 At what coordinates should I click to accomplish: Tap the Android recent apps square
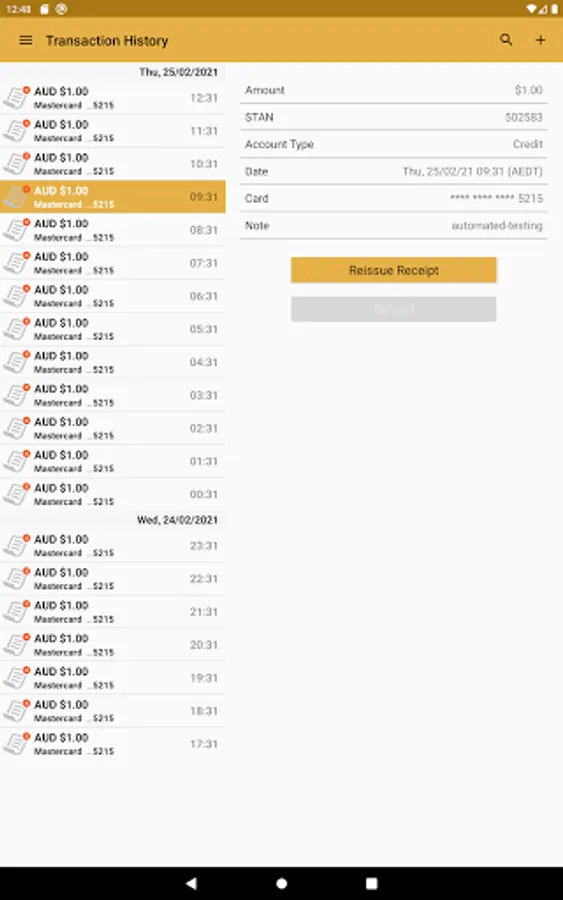tap(371, 883)
